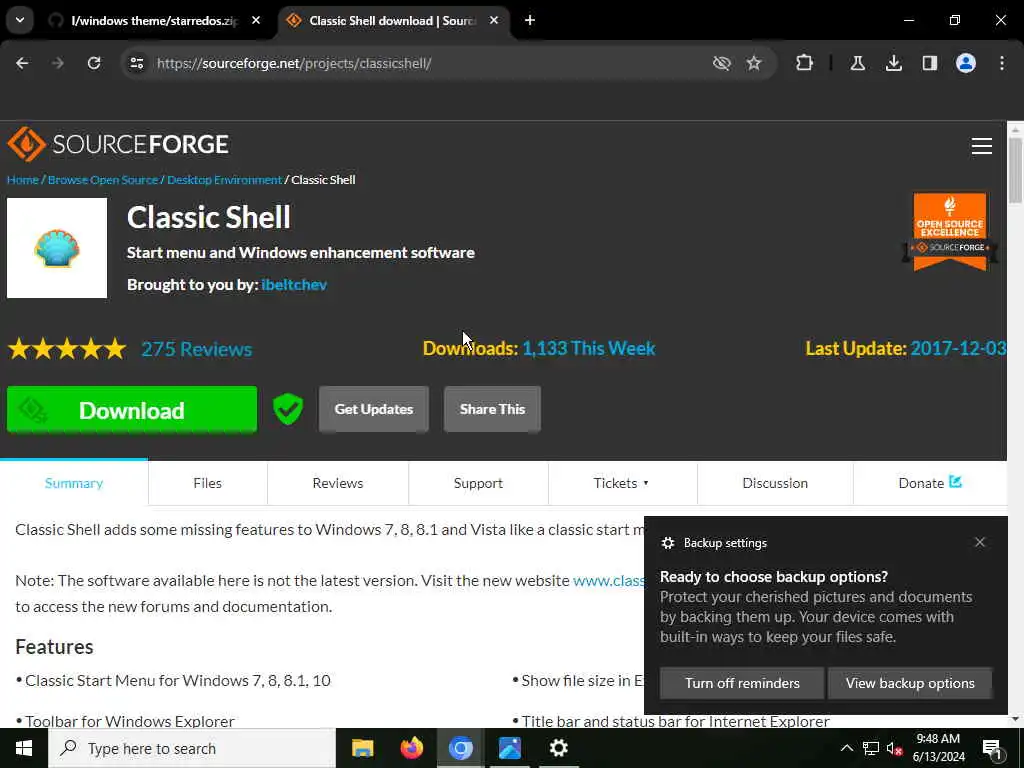Screen dimensions: 1024x768
Task: Click the taskbar search box
Action: coord(192,748)
